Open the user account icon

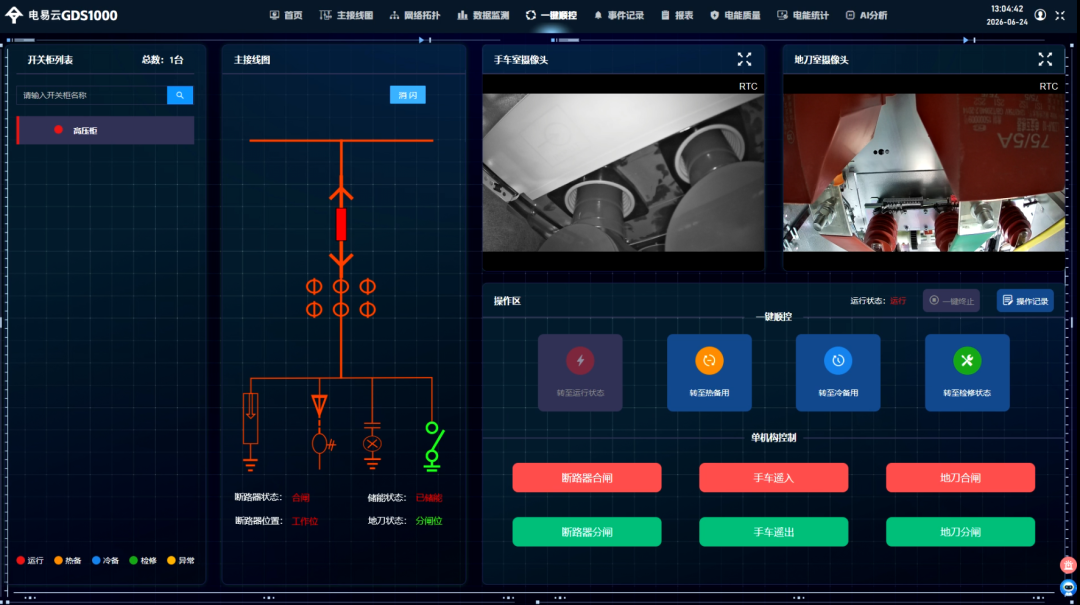click(1040, 15)
